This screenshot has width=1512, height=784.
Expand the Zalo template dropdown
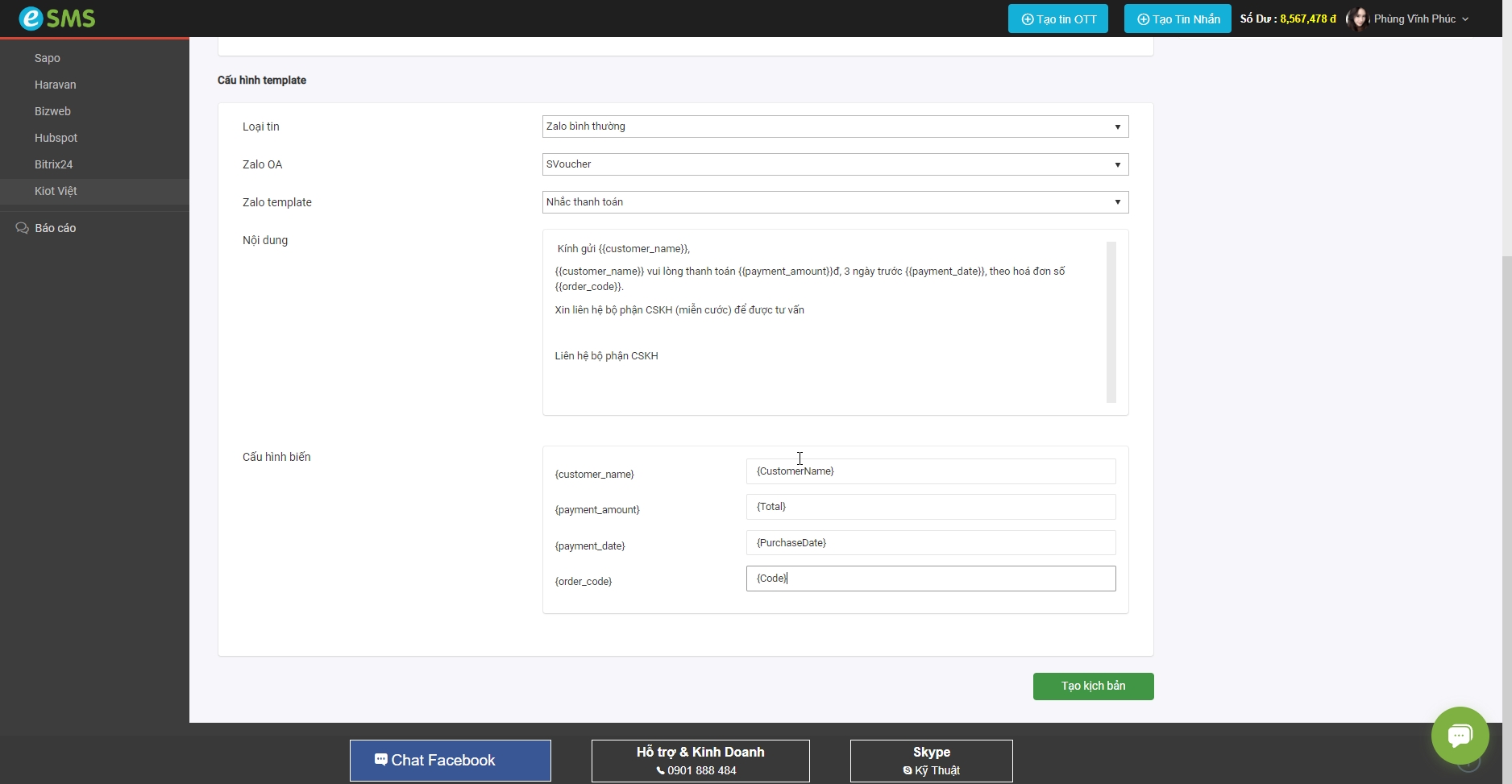[835, 202]
